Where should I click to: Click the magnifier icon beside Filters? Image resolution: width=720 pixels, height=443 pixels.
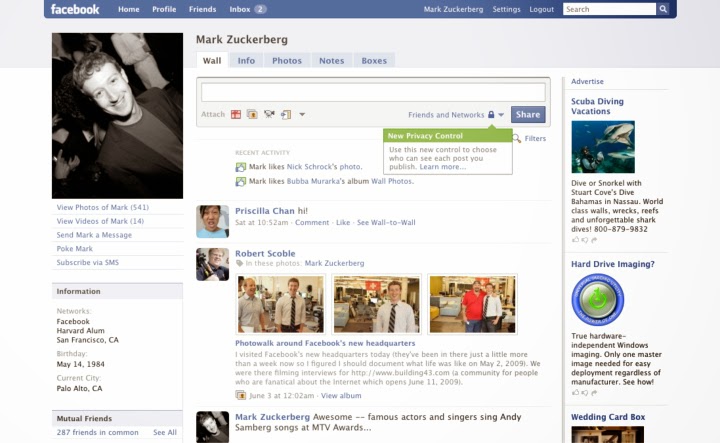pyautogui.click(x=517, y=138)
